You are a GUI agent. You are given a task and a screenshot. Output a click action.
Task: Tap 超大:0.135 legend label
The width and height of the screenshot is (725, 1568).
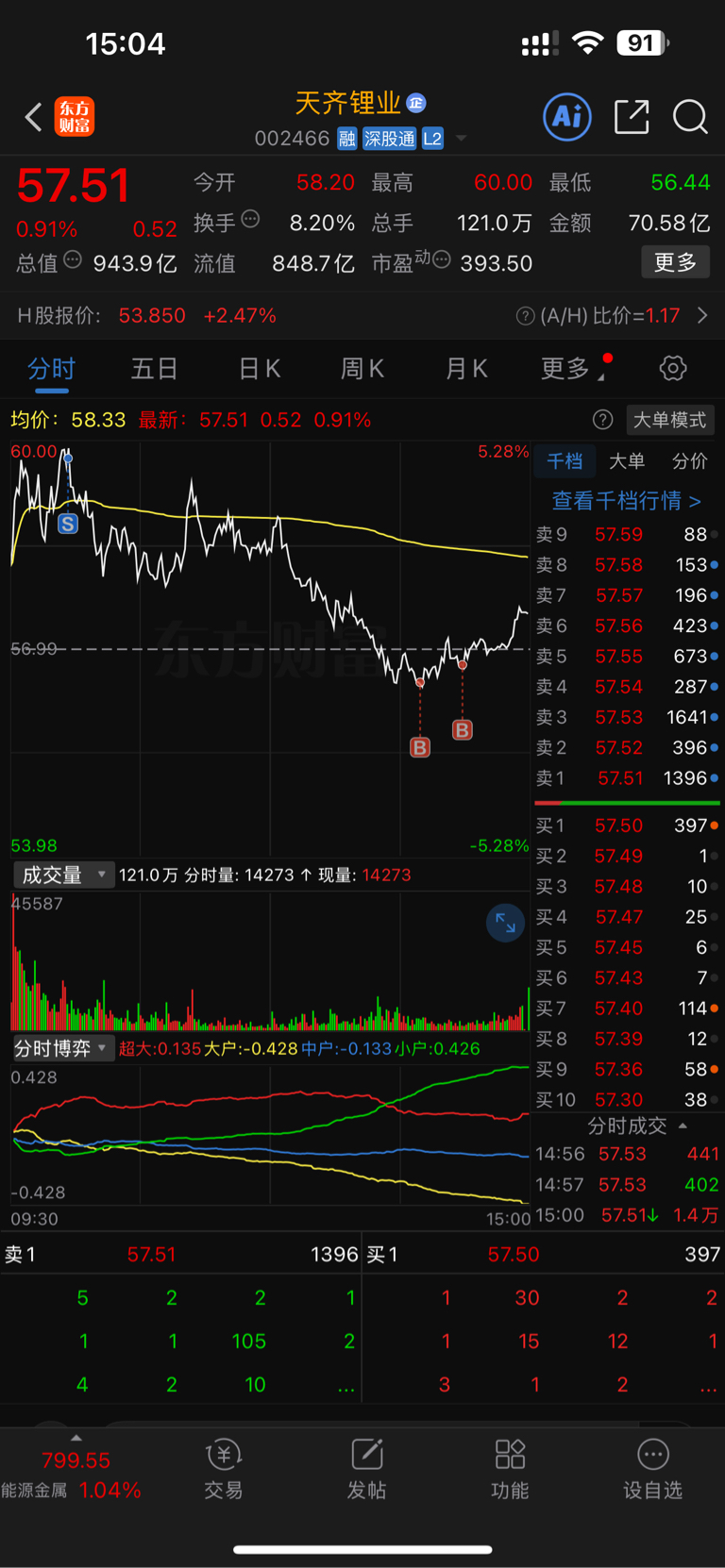click(x=160, y=1049)
